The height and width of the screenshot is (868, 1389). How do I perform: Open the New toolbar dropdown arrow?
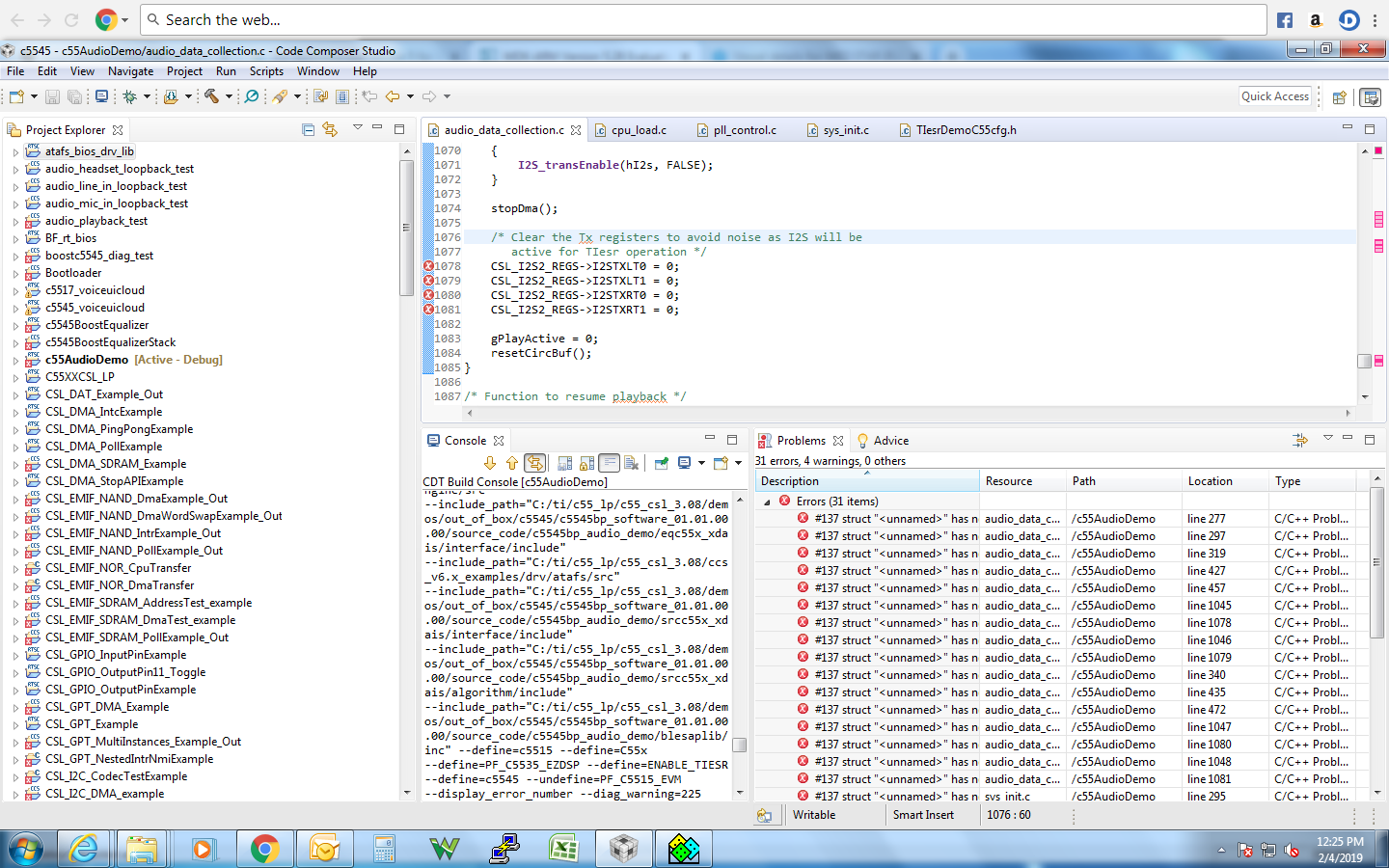click(x=34, y=96)
